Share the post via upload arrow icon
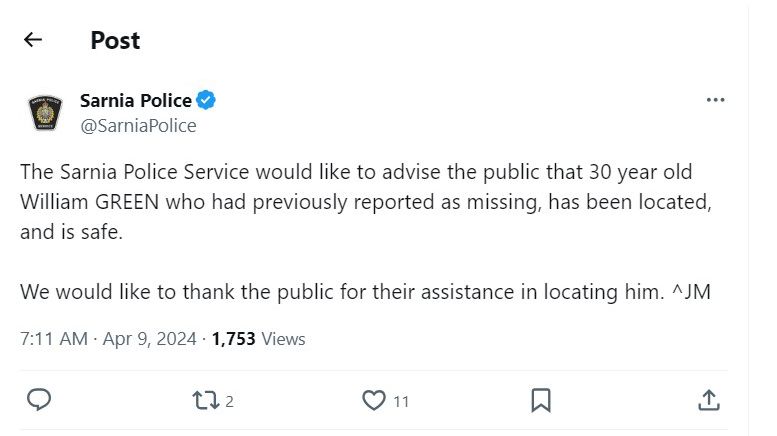777x436 pixels. [708, 401]
